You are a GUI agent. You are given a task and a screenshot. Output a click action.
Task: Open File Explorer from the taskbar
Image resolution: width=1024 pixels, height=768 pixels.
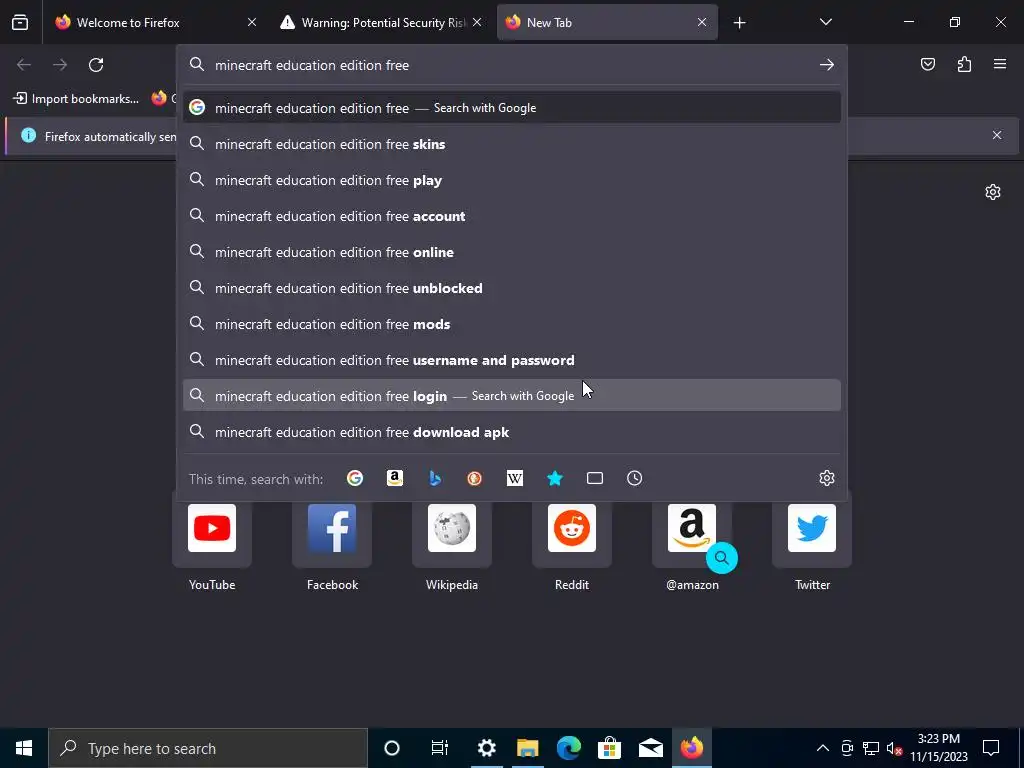pyautogui.click(x=528, y=748)
